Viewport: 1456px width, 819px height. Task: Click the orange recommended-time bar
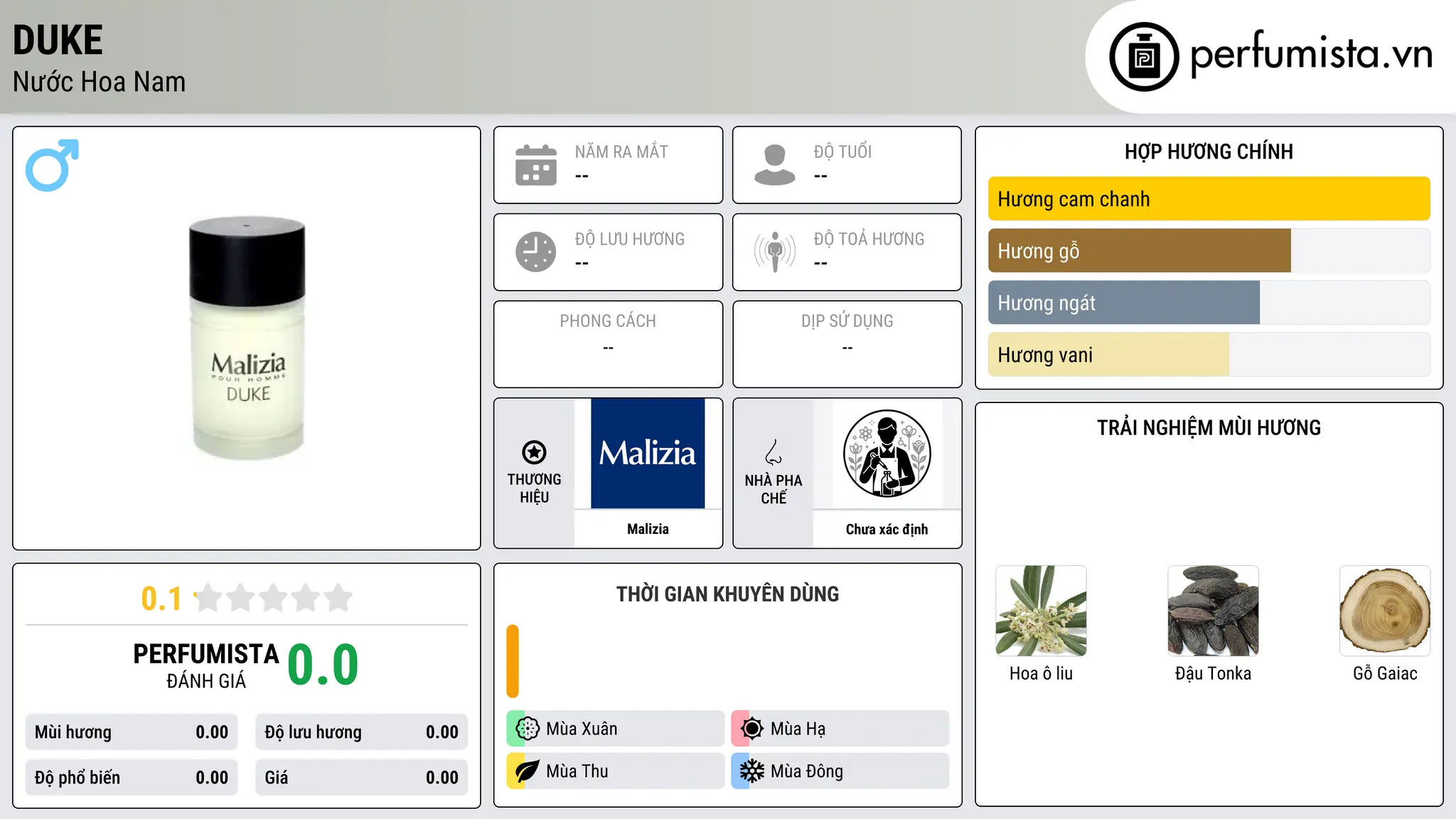pos(513,661)
